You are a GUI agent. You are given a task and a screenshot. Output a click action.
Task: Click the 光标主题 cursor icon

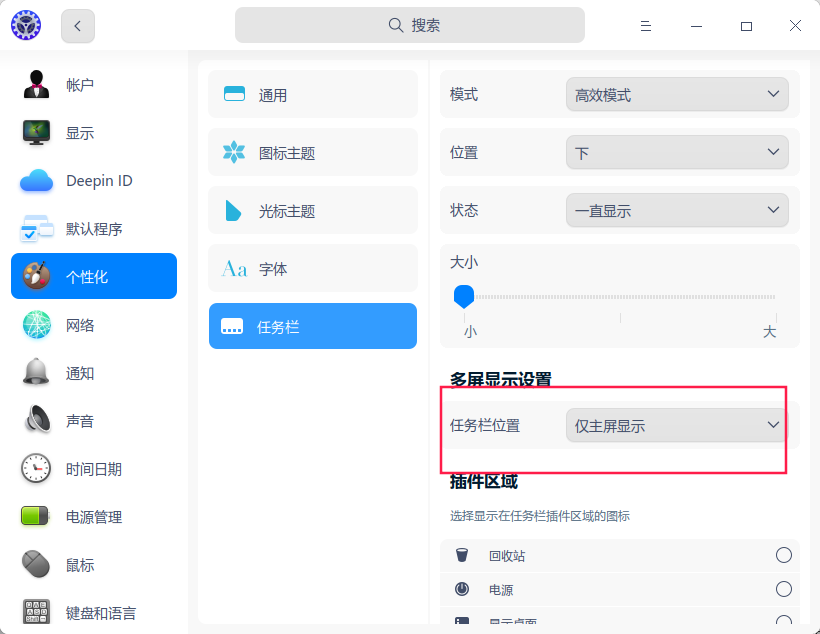pos(233,210)
